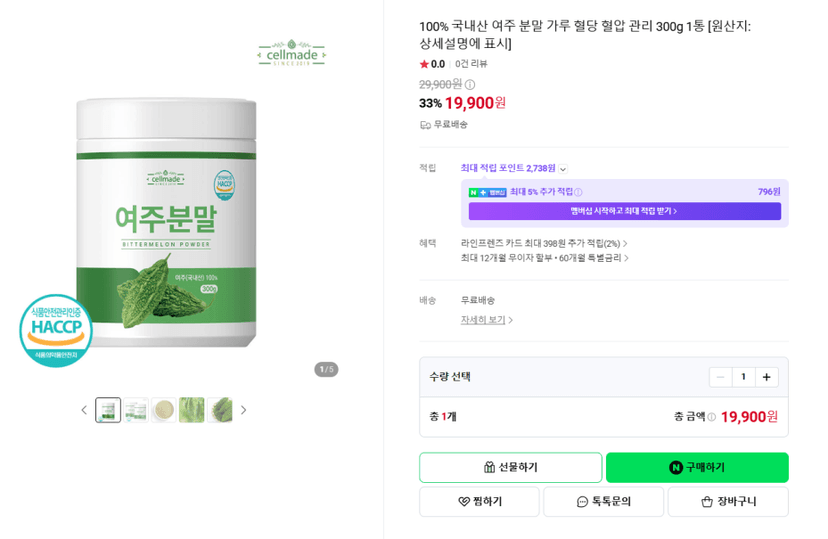Click the info icon next to 최대 5% 추가 적립
Image resolution: width=828 pixels, height=539 pixels.
tap(578, 192)
